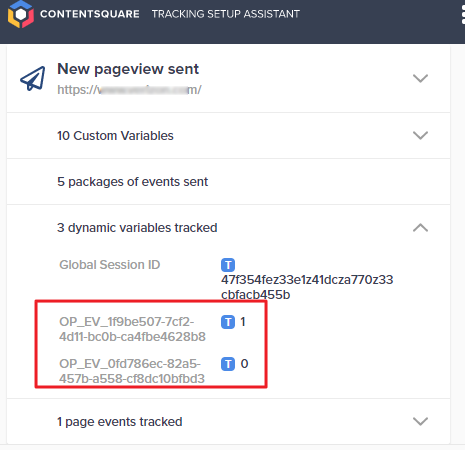465x450 pixels.
Task: Click the New pageview sent heading
Action: pos(128,69)
